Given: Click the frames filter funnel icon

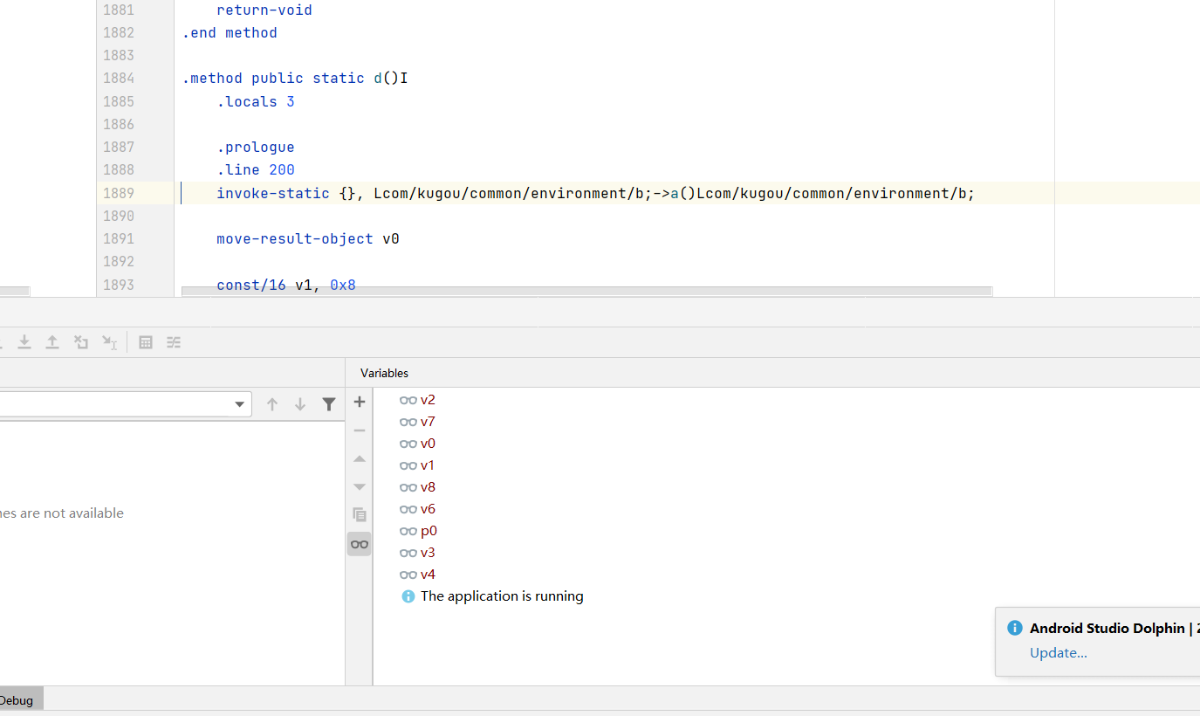Looking at the screenshot, I should (x=328, y=404).
